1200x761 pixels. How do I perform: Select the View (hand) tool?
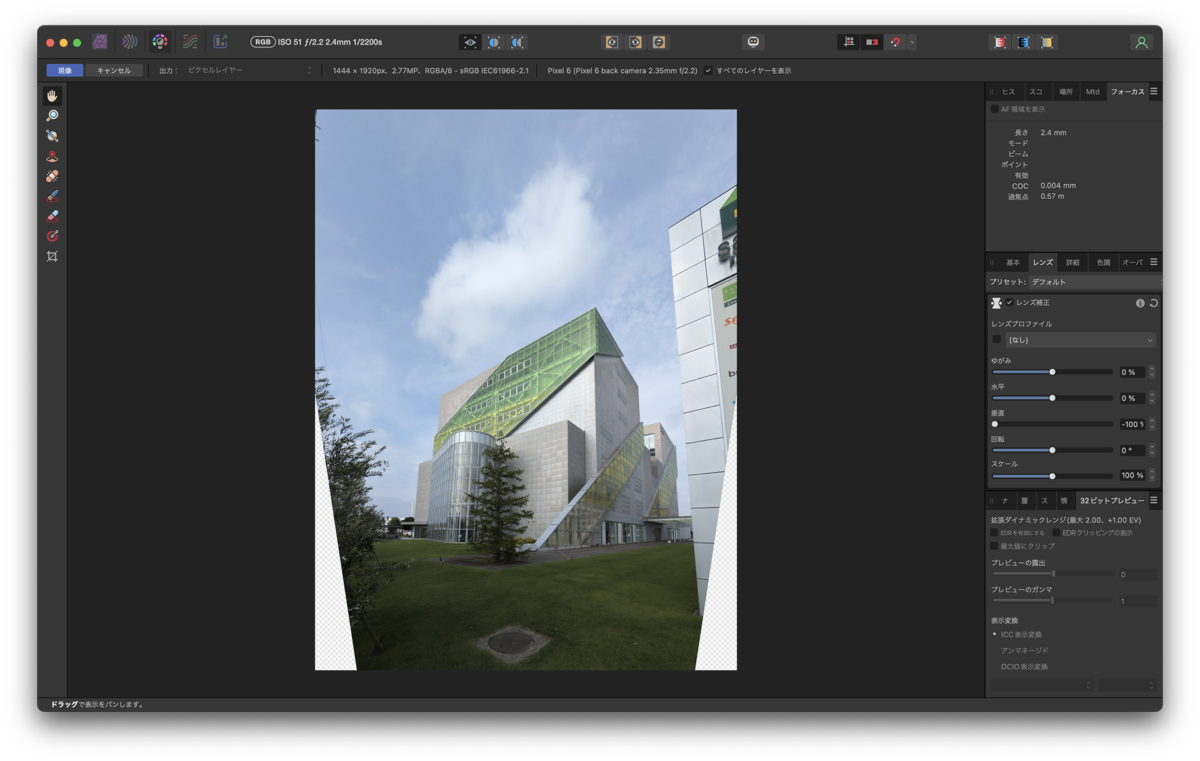[x=52, y=96]
